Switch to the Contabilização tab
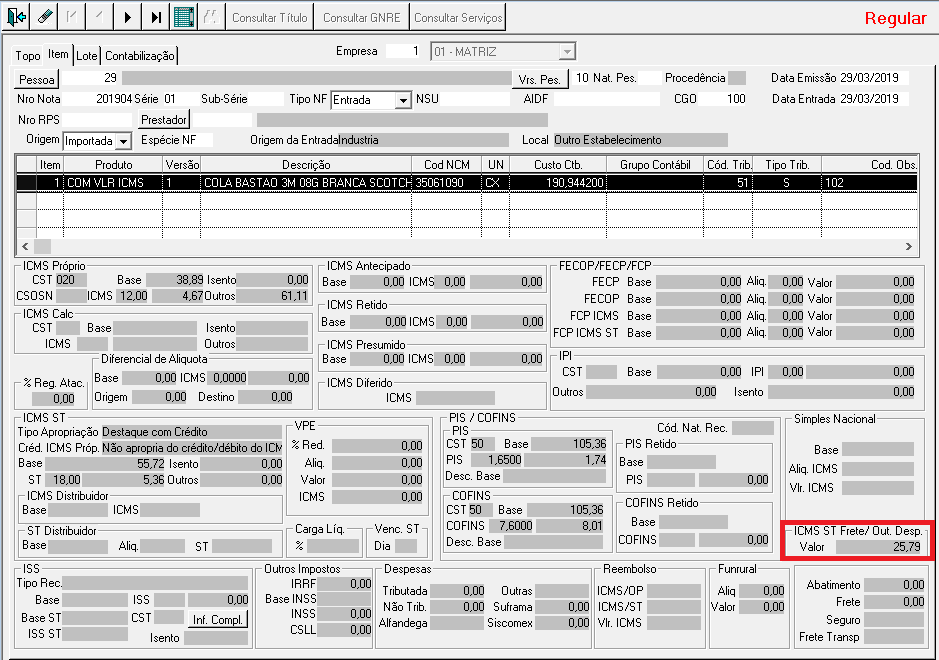 coord(140,56)
